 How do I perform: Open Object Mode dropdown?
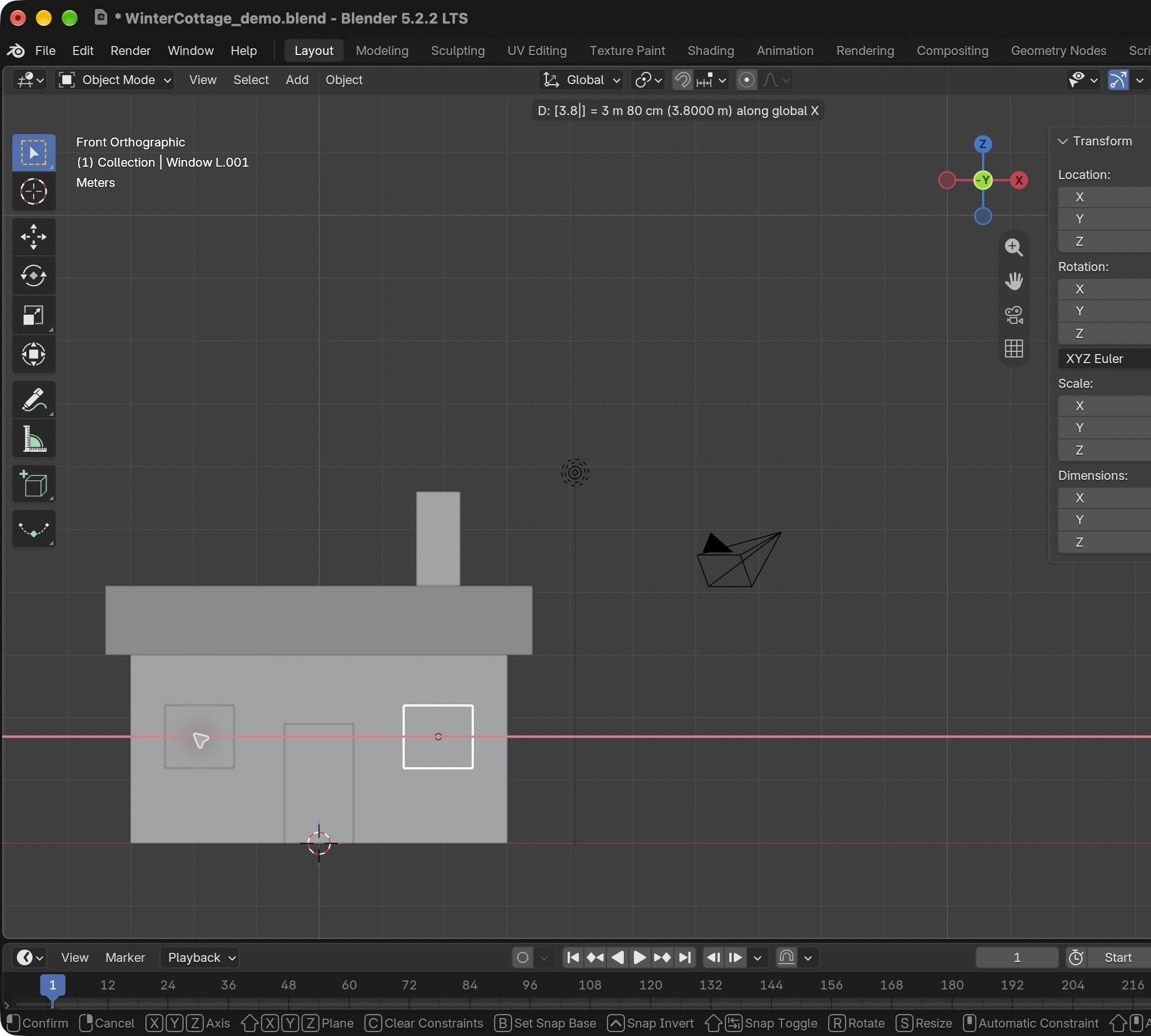[x=115, y=80]
